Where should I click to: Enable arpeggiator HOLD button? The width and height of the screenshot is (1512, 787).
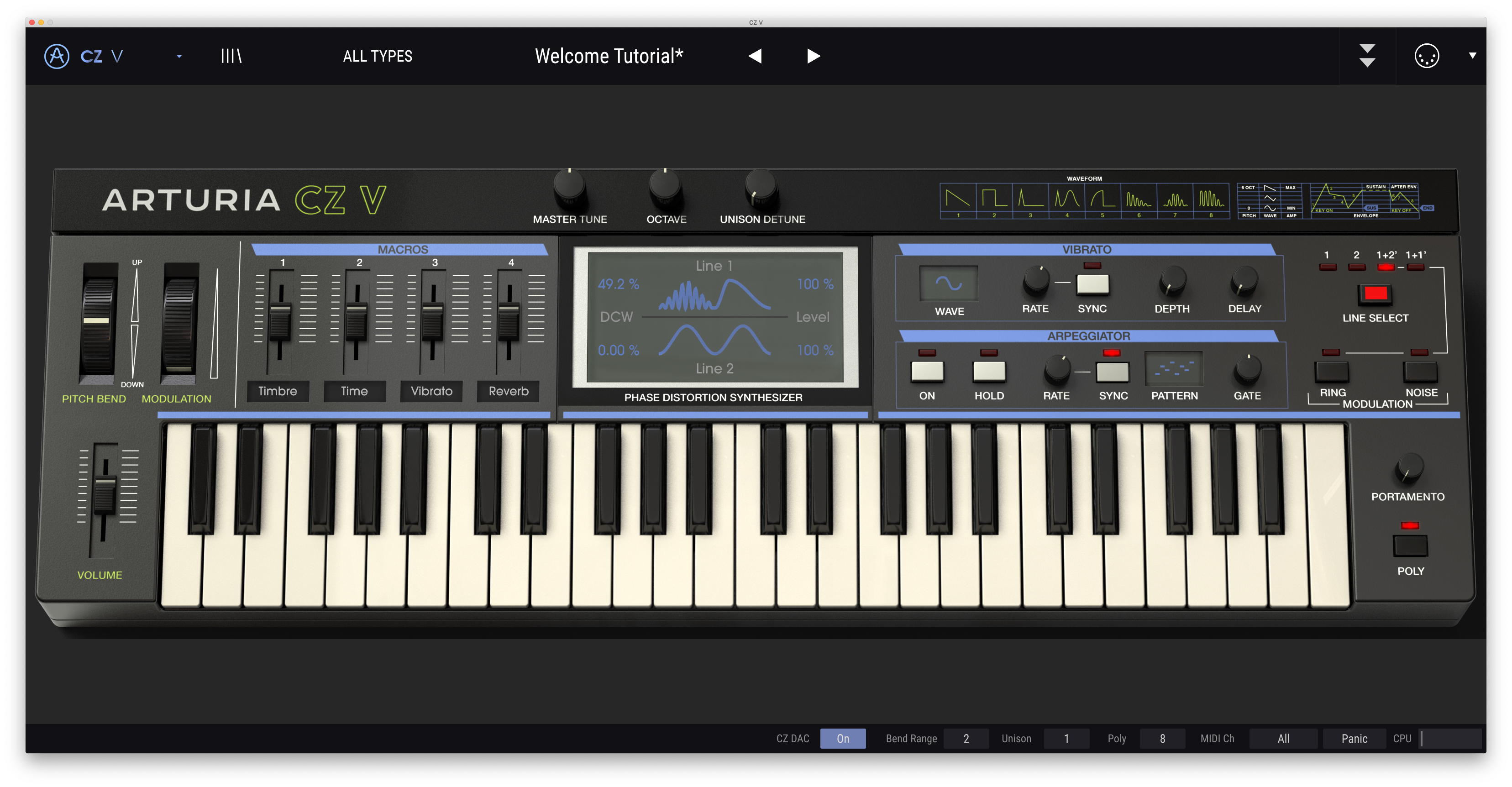point(989,372)
